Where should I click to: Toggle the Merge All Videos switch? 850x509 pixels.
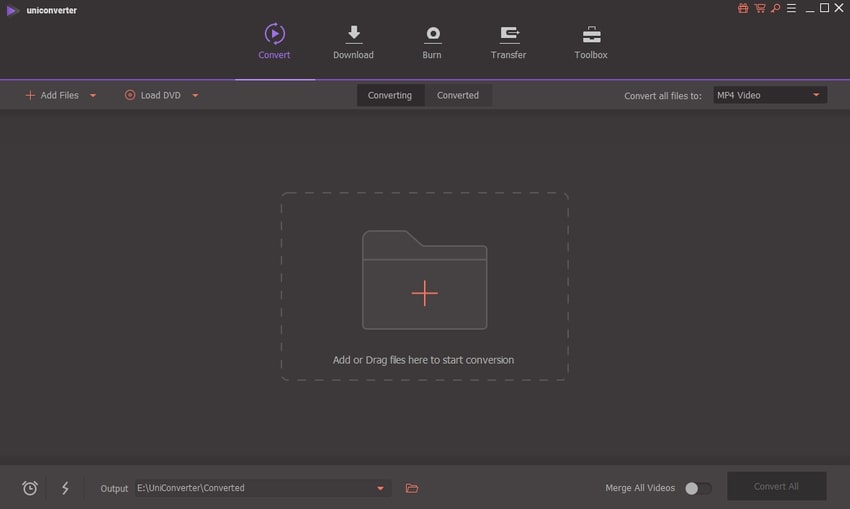(x=698, y=488)
